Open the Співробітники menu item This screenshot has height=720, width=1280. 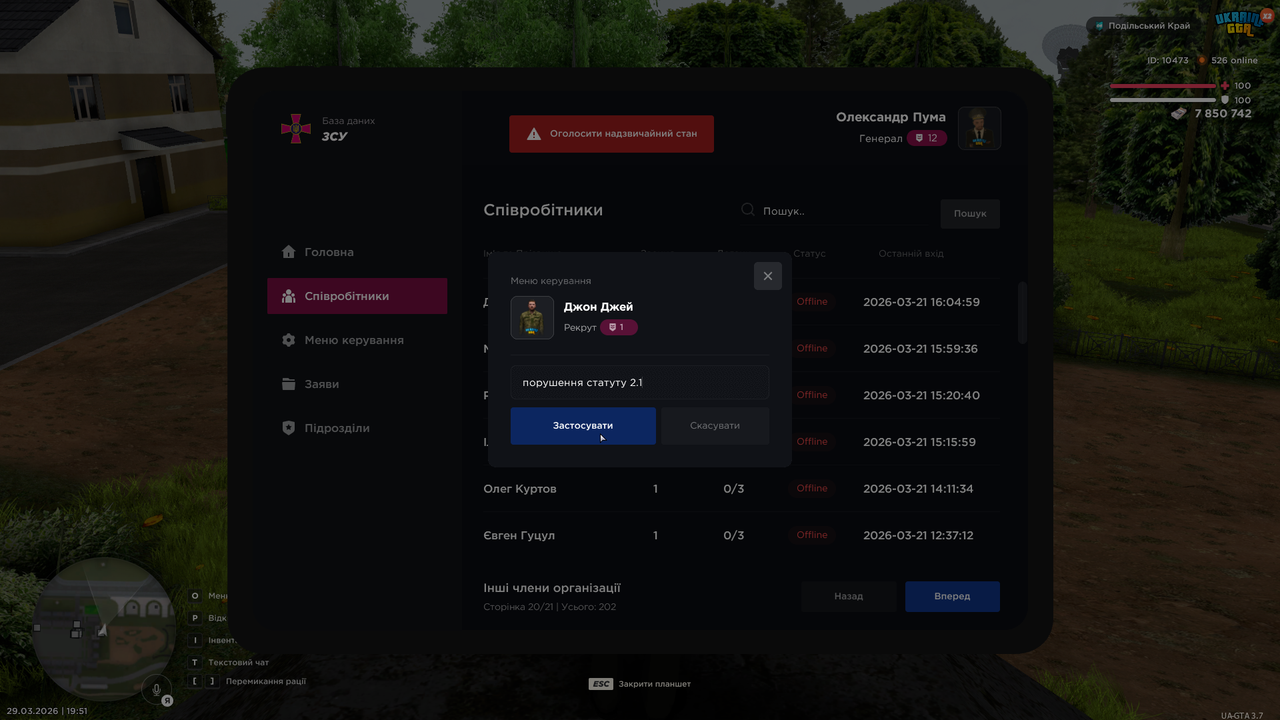(357, 296)
